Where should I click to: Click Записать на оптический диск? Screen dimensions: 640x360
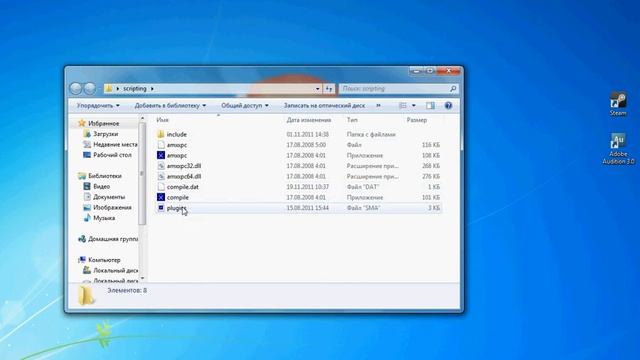(x=324, y=106)
